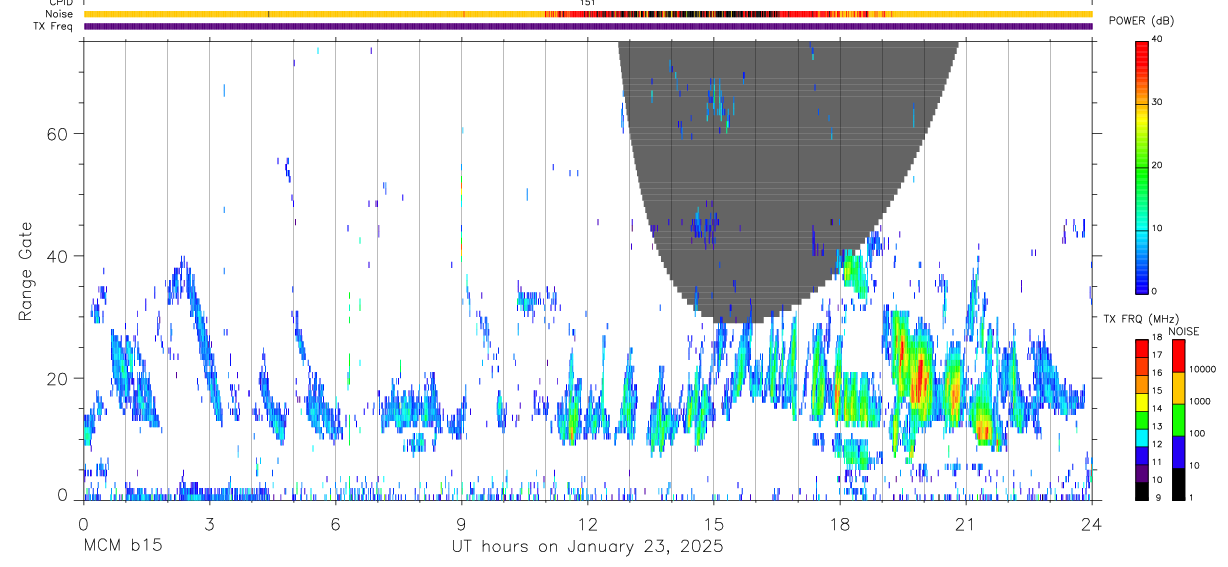The width and height of the screenshot is (1228, 567).
Task: Click the '10000' label in NOISE legend
Action: (x=1203, y=369)
